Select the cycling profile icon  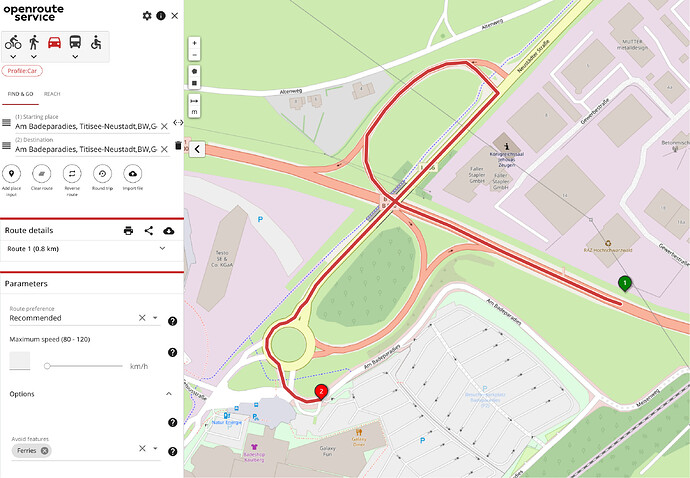[x=13, y=43]
